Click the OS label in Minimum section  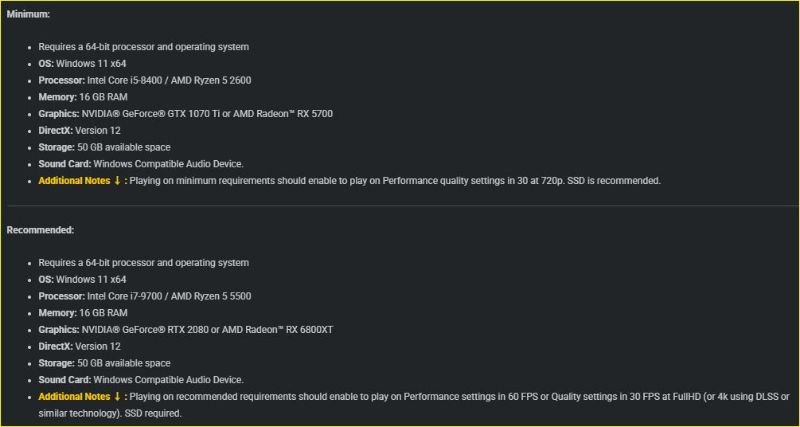click(47, 64)
